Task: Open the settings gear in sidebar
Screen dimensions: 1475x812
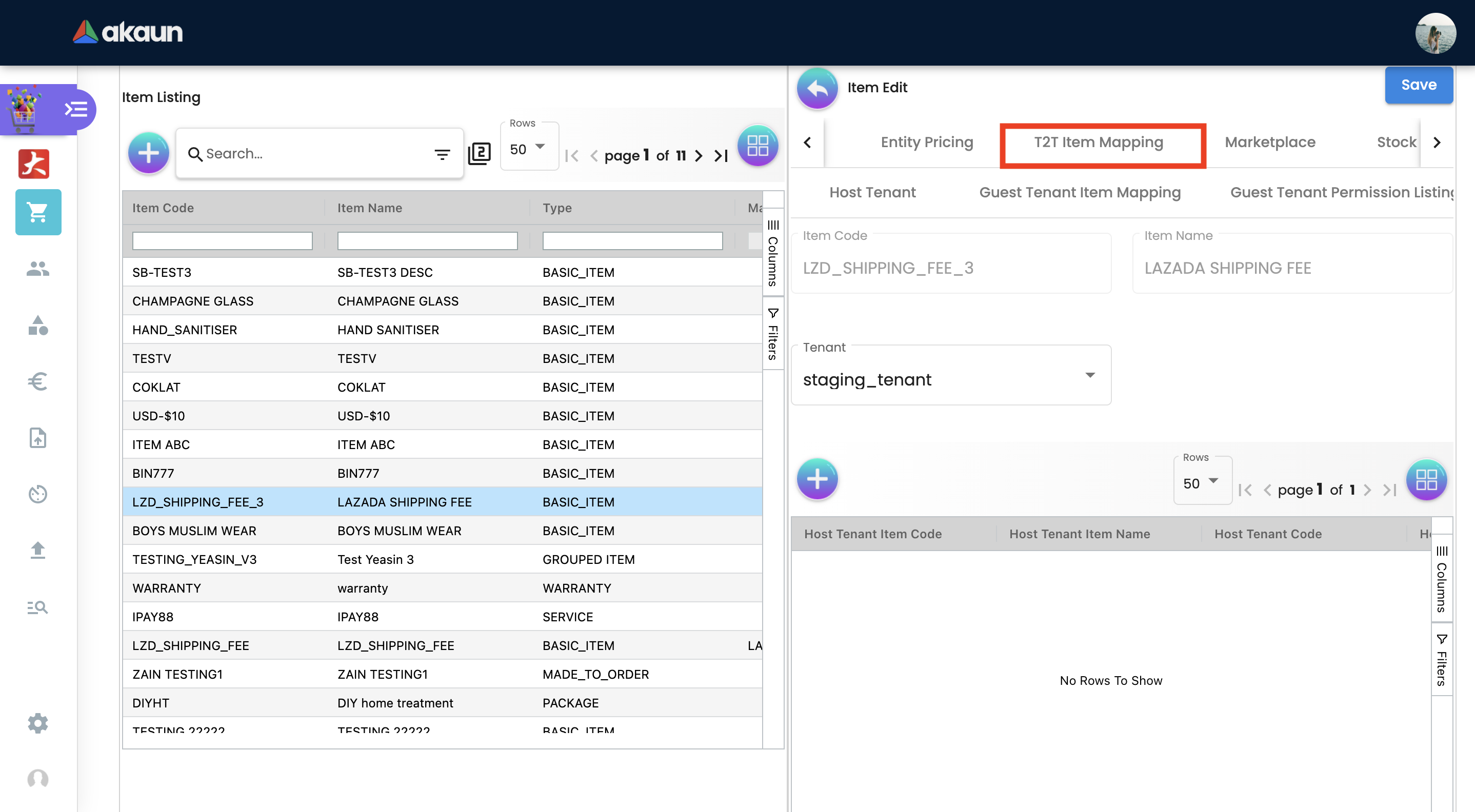Action: (38, 723)
